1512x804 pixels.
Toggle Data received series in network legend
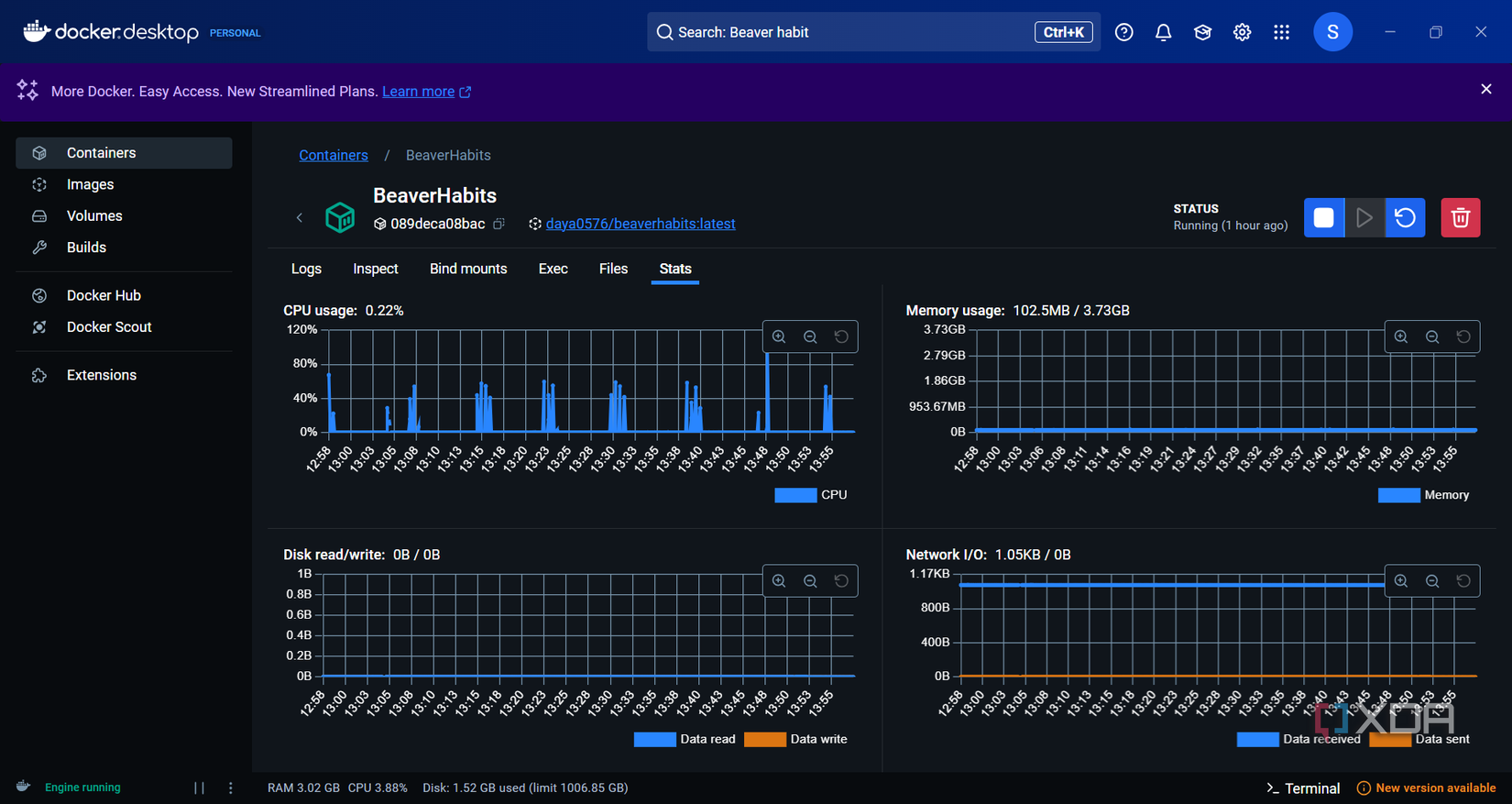(x=1298, y=739)
